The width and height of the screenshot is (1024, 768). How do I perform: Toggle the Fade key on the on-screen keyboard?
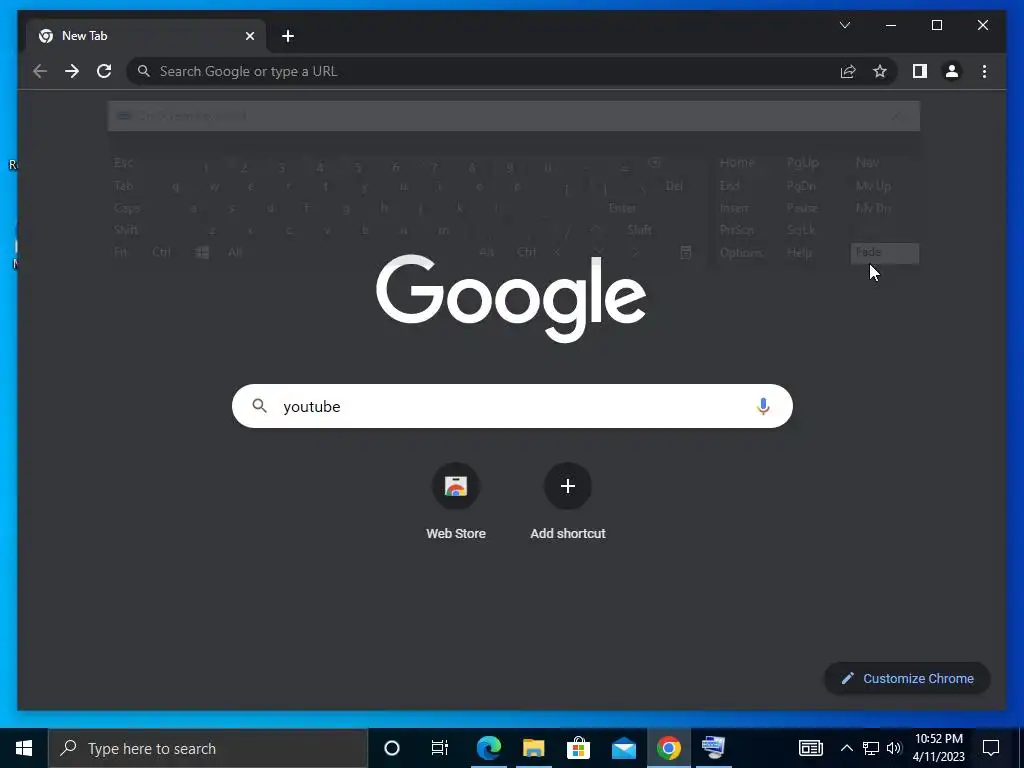pyautogui.click(x=885, y=253)
